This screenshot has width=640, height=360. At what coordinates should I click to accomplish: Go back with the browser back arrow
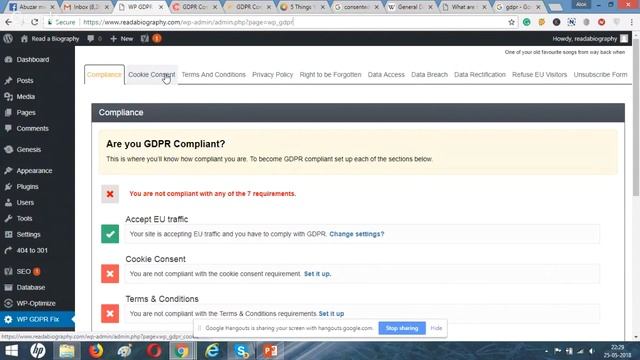click(x=9, y=22)
